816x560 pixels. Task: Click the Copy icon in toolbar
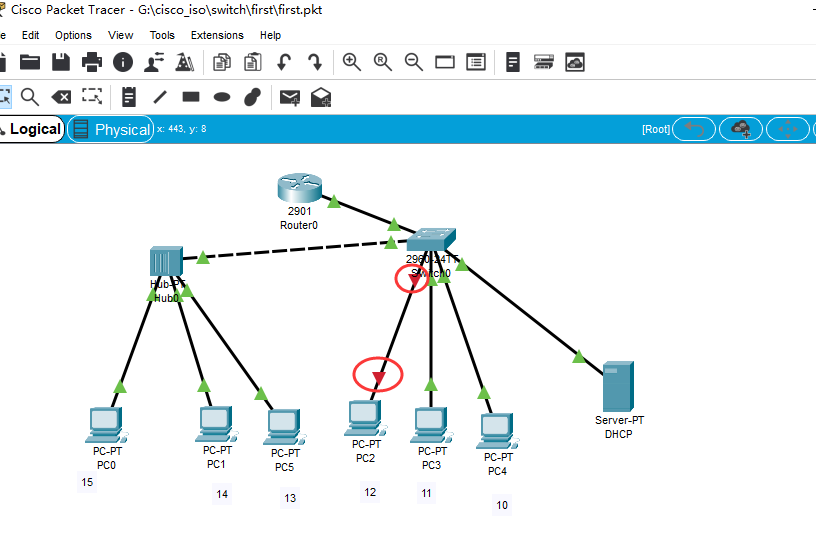point(222,62)
